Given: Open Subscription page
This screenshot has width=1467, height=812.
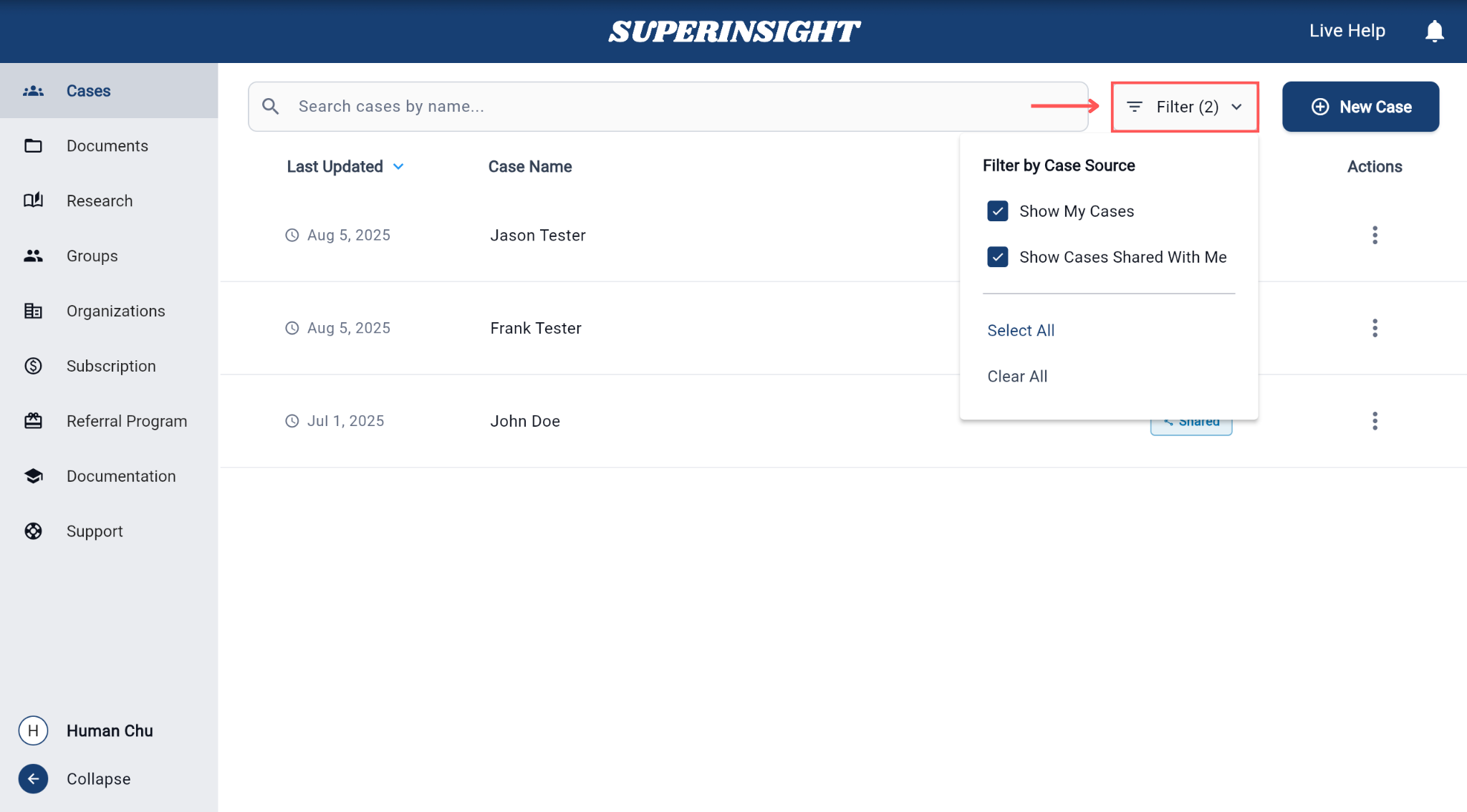Looking at the screenshot, I should point(109,366).
